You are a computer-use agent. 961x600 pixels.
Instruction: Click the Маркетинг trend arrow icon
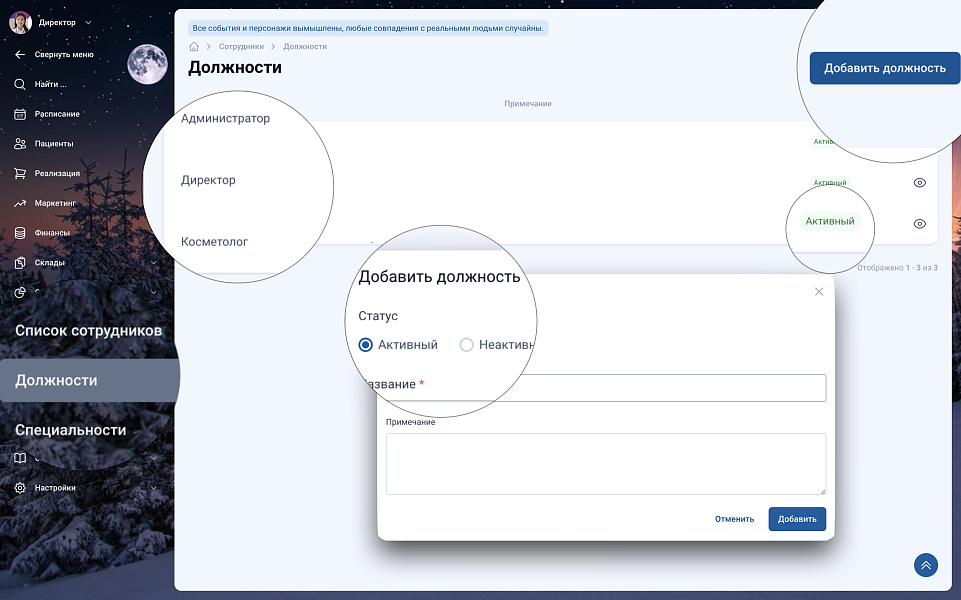(x=20, y=203)
